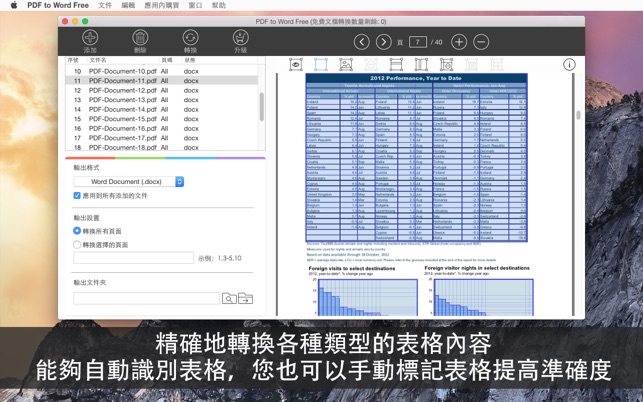Select PDF-Document-16.pdf in the list
Viewport: 643px width, 402px height.
click(162, 128)
